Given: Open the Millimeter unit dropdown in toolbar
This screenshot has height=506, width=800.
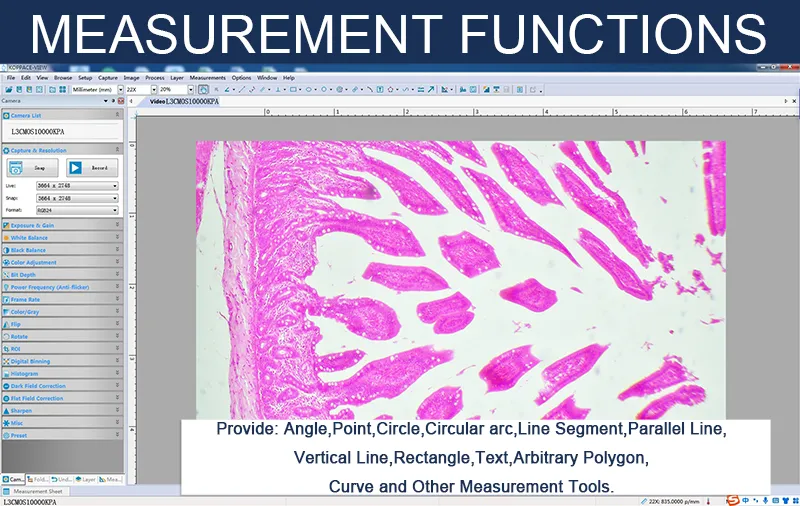Looking at the screenshot, I should pos(94,89).
